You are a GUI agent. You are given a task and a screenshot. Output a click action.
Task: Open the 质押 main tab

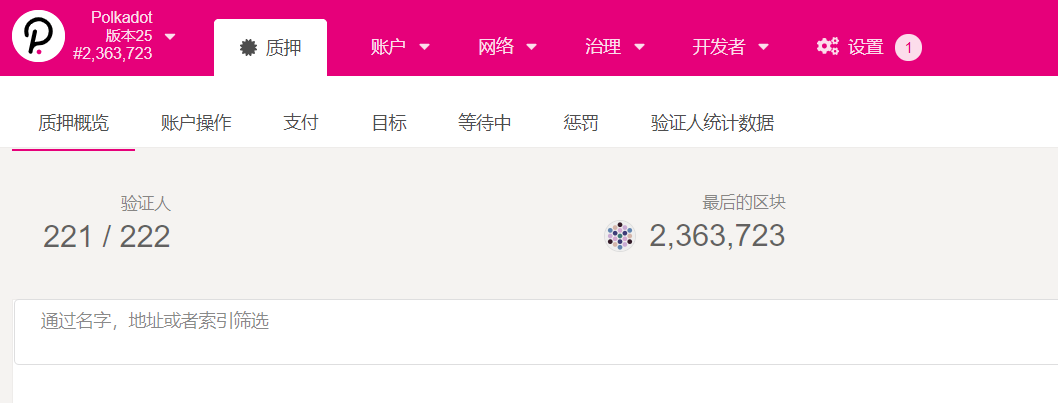271,47
